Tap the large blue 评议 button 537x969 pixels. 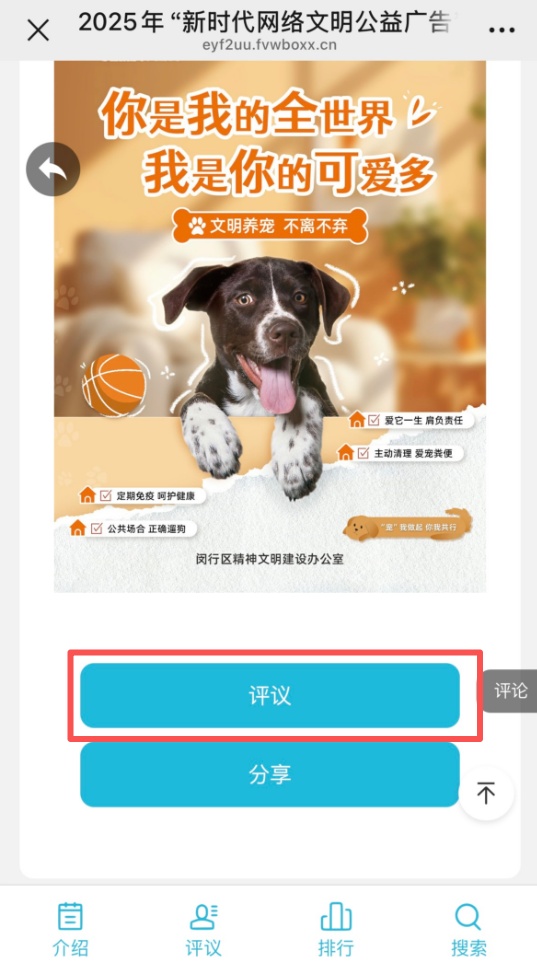tap(270, 695)
